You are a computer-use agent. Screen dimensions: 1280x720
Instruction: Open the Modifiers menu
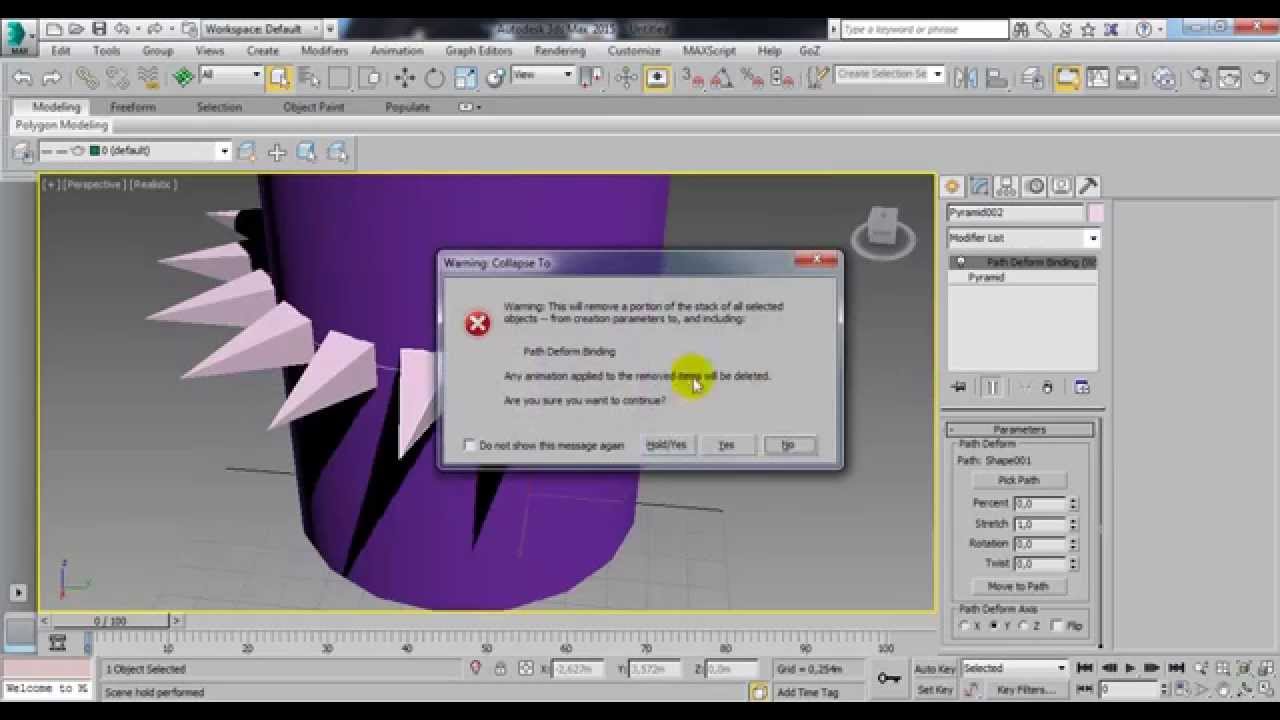tap(324, 50)
